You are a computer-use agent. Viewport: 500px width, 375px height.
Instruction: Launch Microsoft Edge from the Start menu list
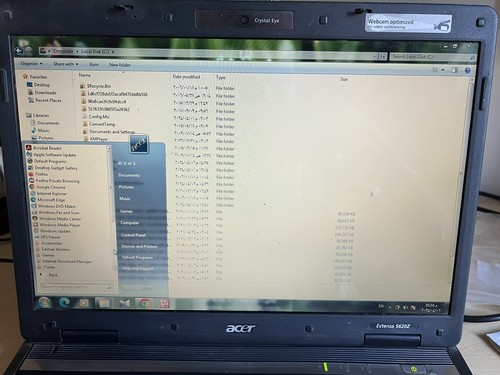[x=51, y=200]
